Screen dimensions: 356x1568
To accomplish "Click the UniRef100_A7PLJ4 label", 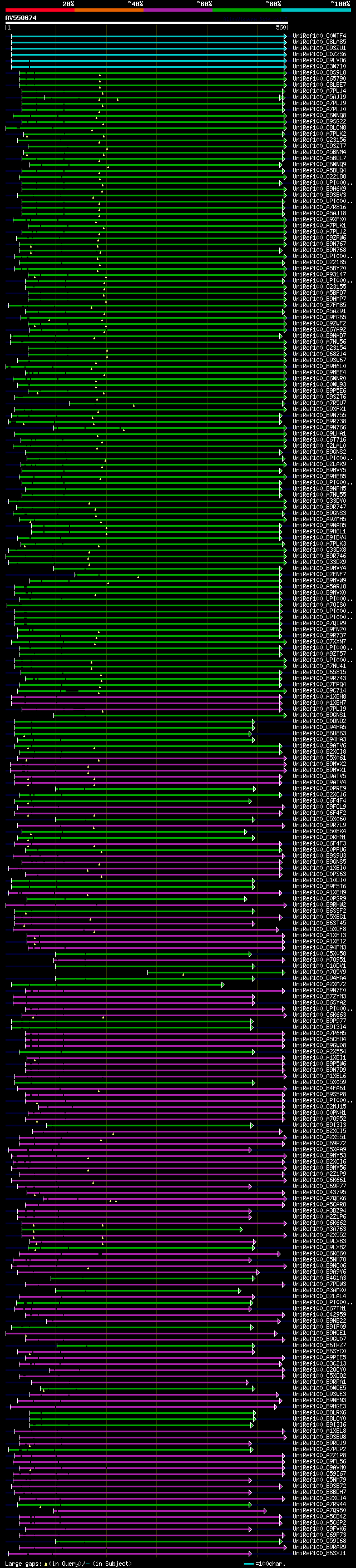I will [x=319, y=91].
